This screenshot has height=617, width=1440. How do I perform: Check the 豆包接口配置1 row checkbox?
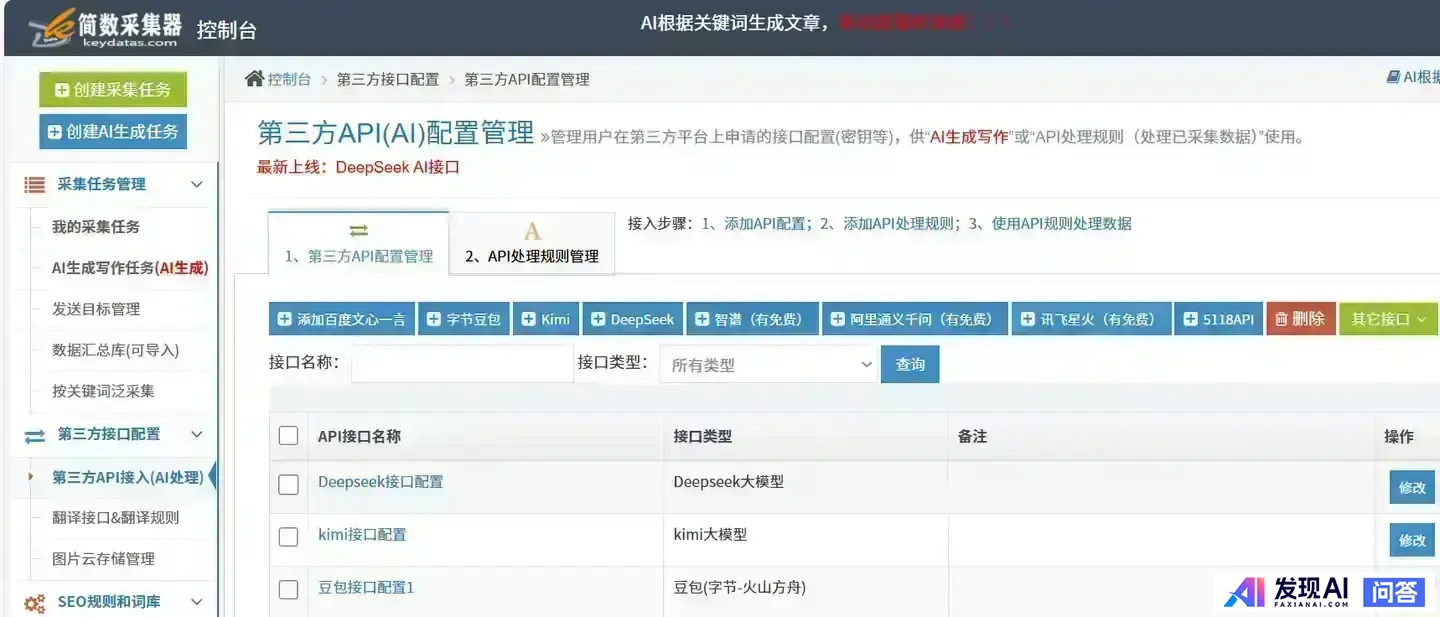coord(288,590)
